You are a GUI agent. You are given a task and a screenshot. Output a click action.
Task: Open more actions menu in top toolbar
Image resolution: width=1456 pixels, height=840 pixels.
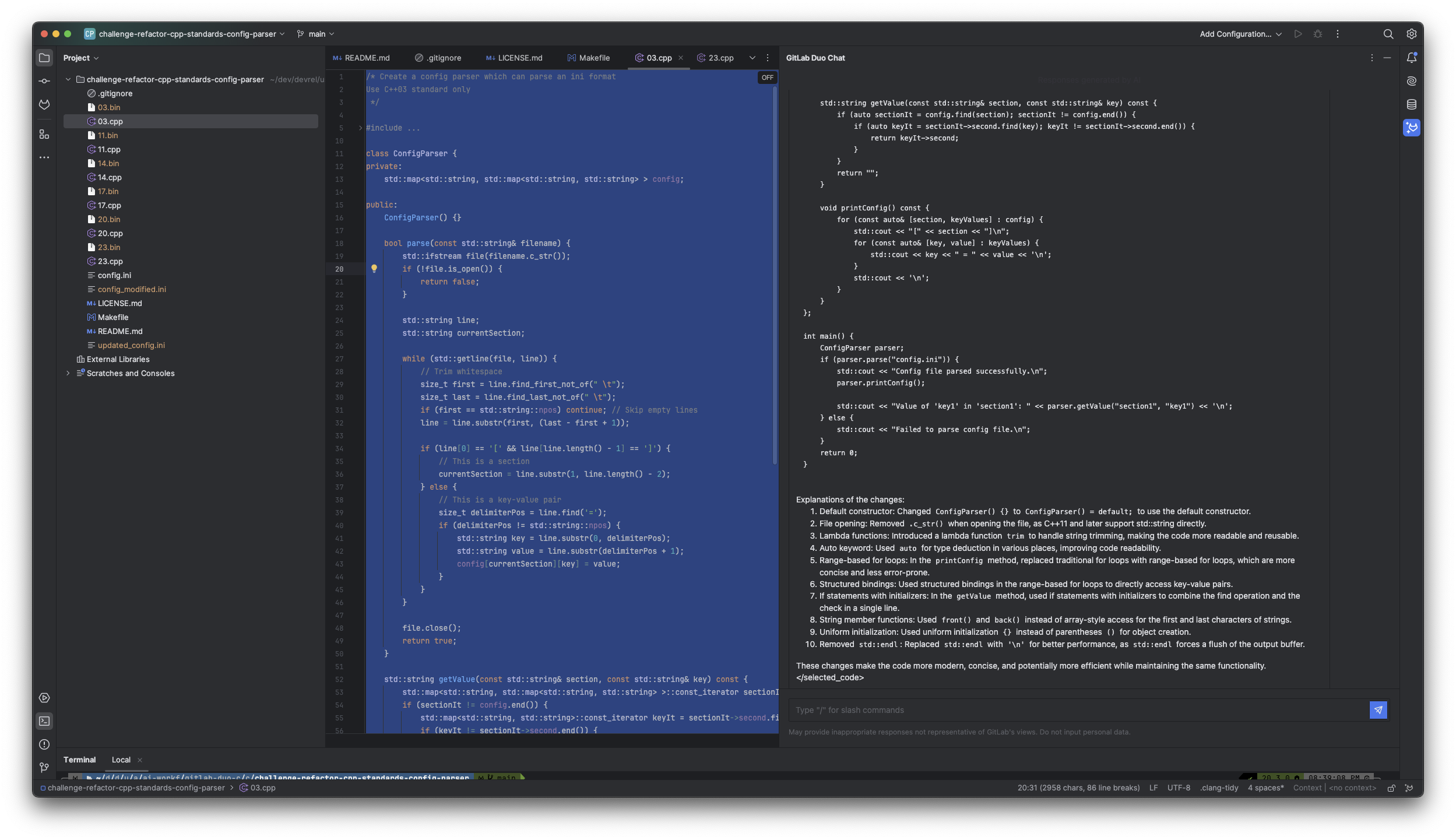1338,34
